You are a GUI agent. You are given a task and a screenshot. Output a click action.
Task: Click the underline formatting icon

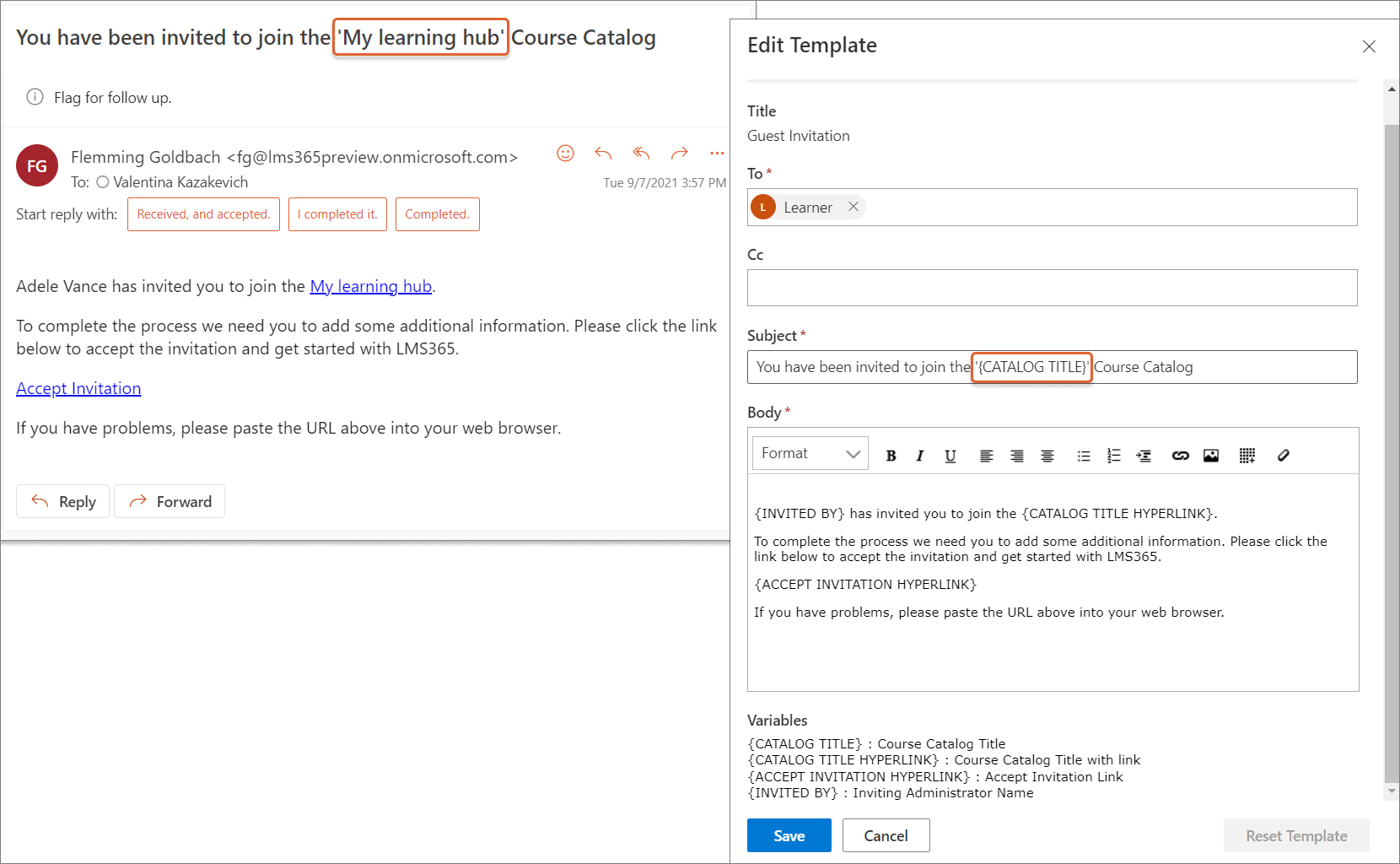950,456
